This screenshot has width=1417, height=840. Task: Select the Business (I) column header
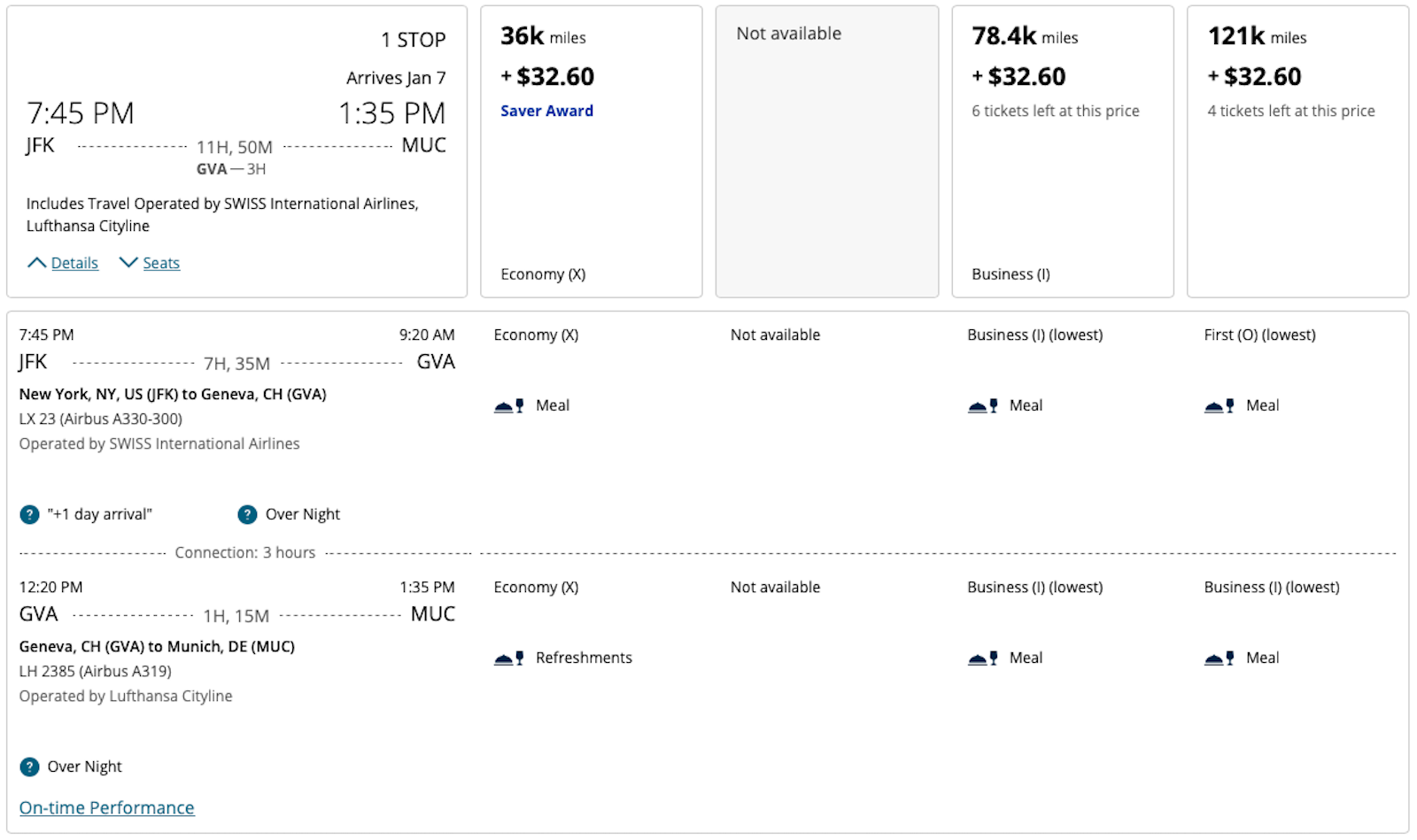[1010, 274]
